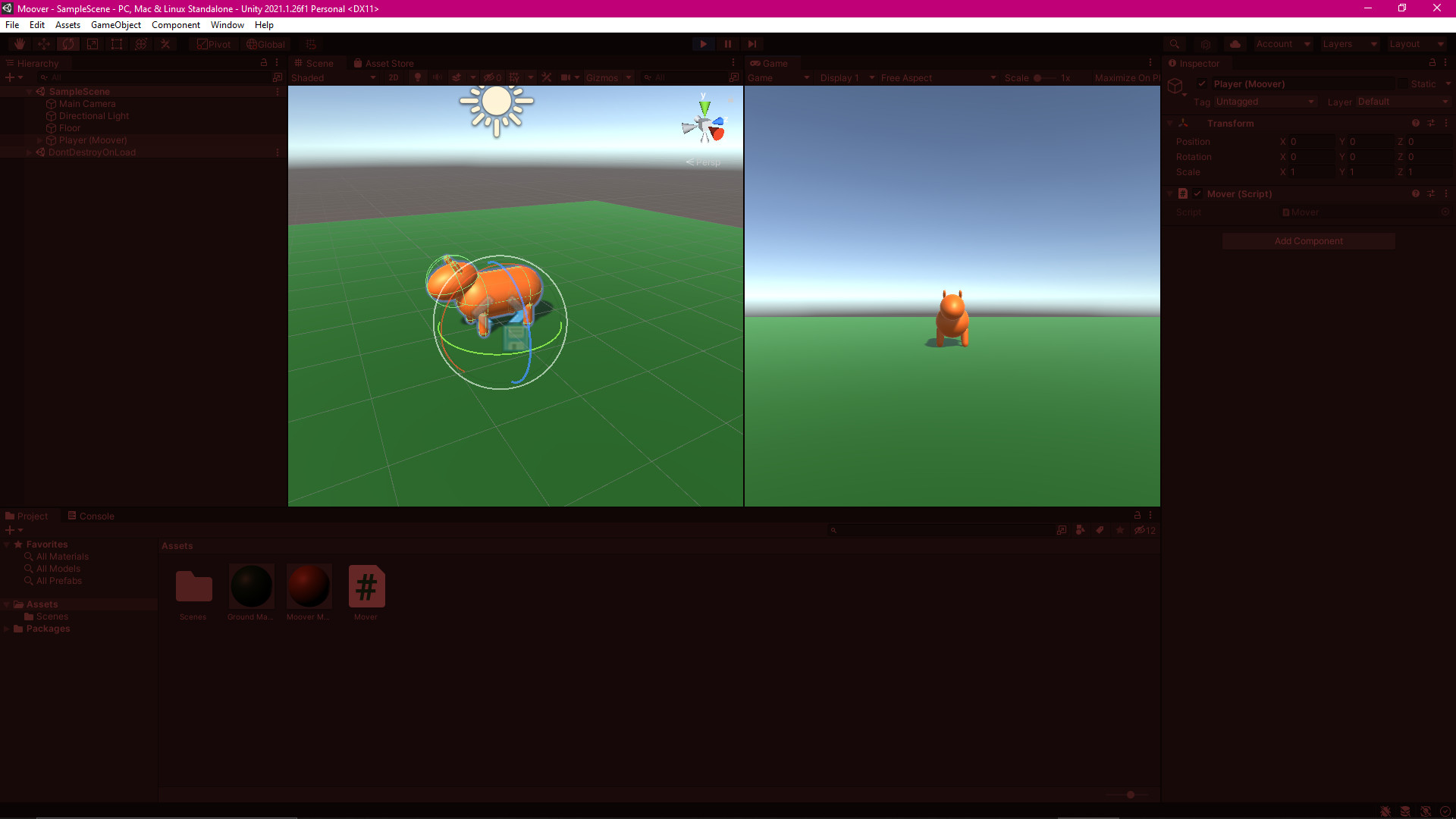Select the Transform tool
1456x819 pixels.
click(141, 44)
